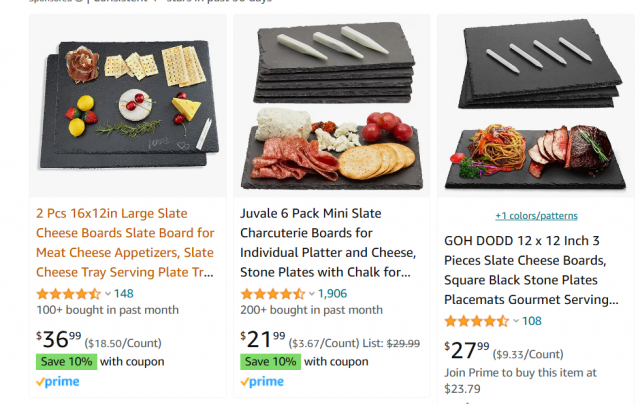This screenshot has height=404, width=640.
Task: Open the 148 reviews count link
Action: [124, 293]
